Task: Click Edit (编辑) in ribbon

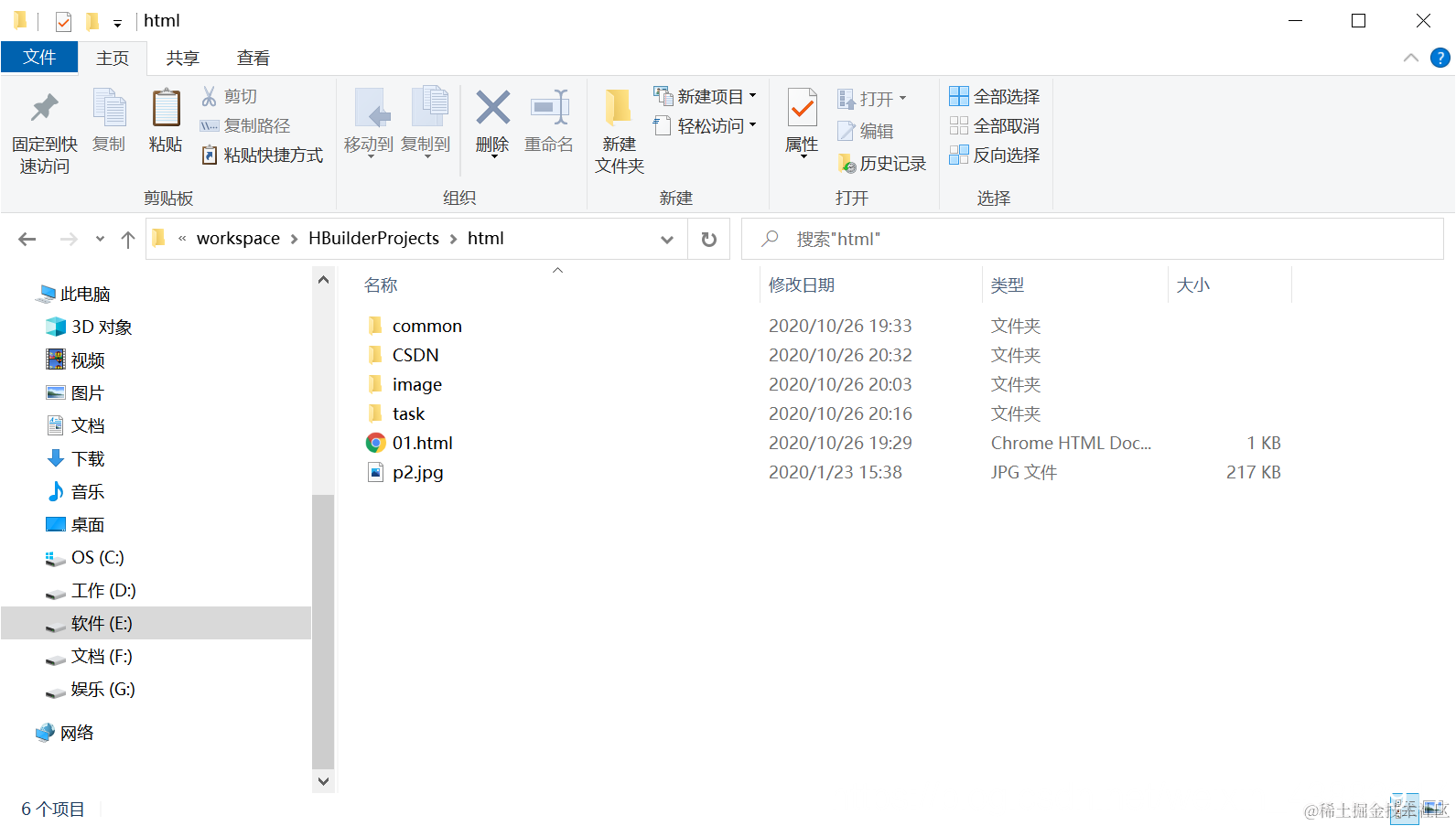Action: point(866,131)
